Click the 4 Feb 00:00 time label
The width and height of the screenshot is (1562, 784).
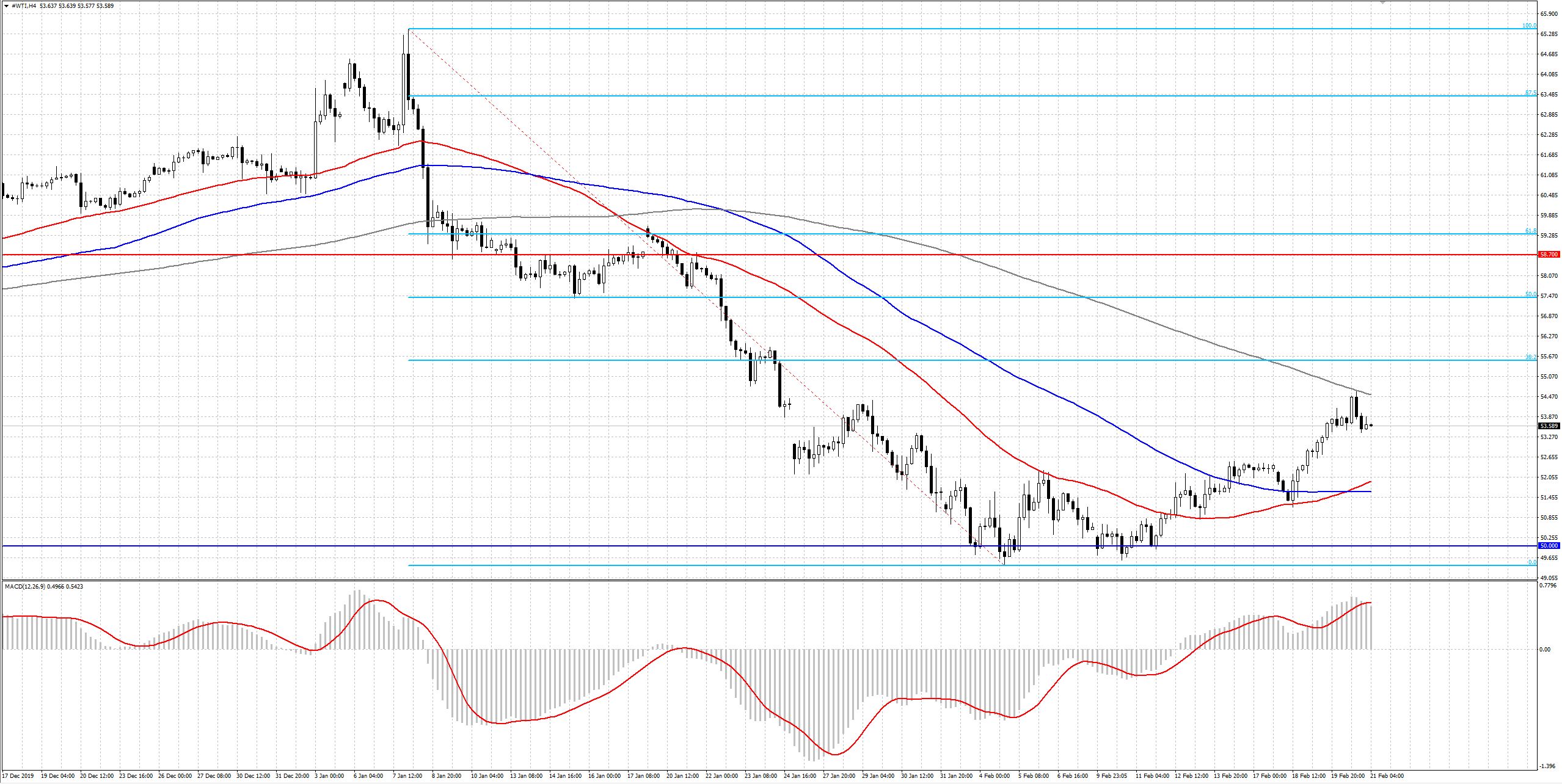click(x=994, y=776)
